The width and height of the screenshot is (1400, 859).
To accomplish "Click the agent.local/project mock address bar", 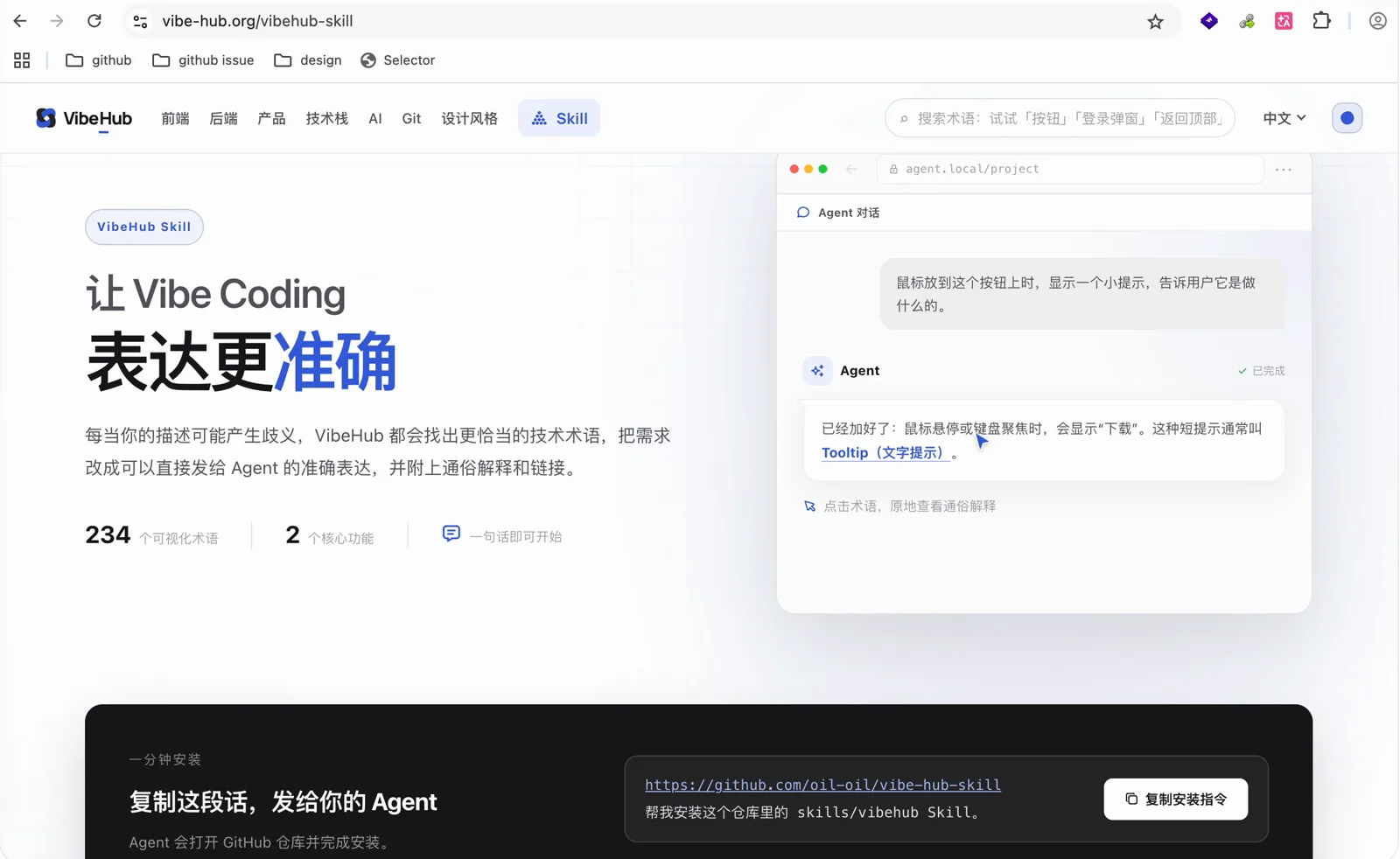I will click(1070, 169).
